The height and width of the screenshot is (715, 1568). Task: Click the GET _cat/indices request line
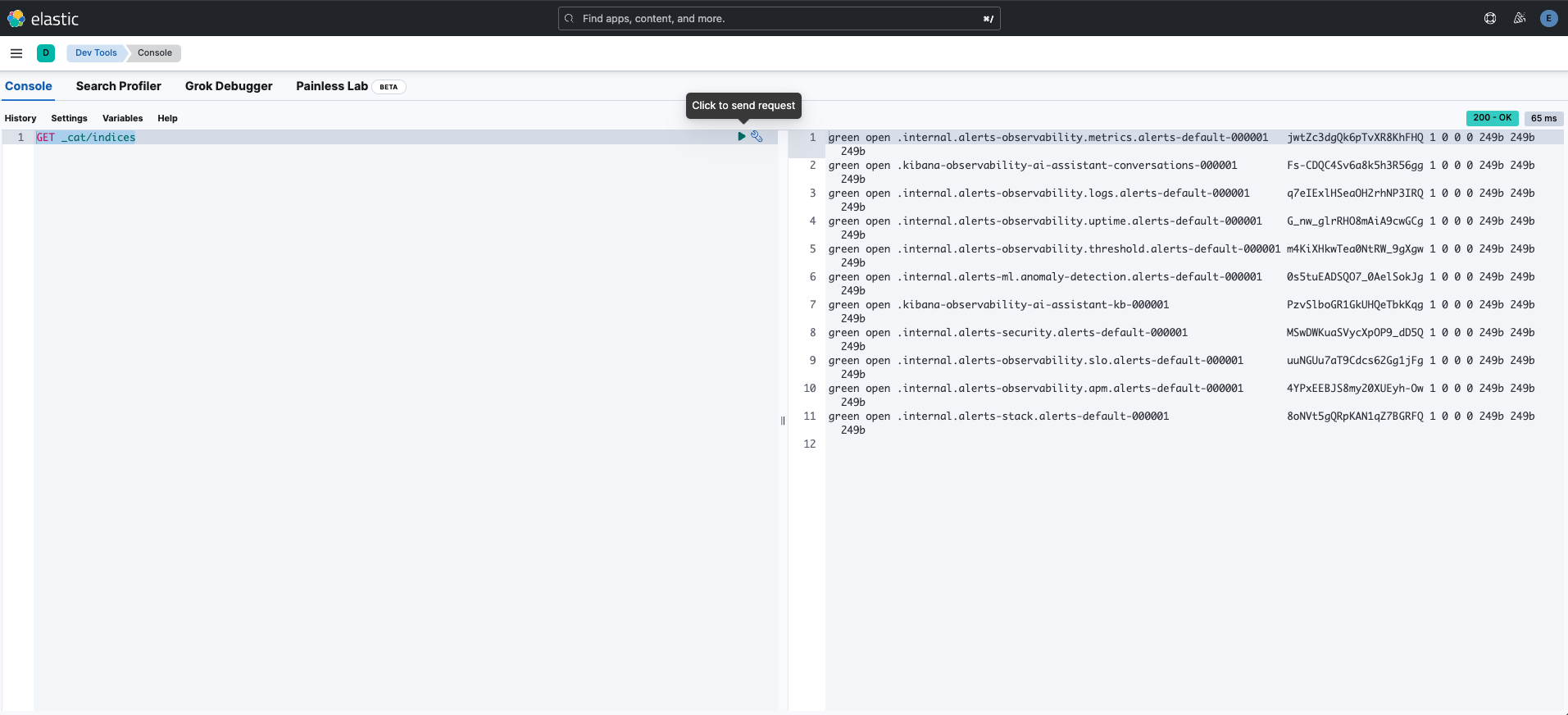point(86,138)
